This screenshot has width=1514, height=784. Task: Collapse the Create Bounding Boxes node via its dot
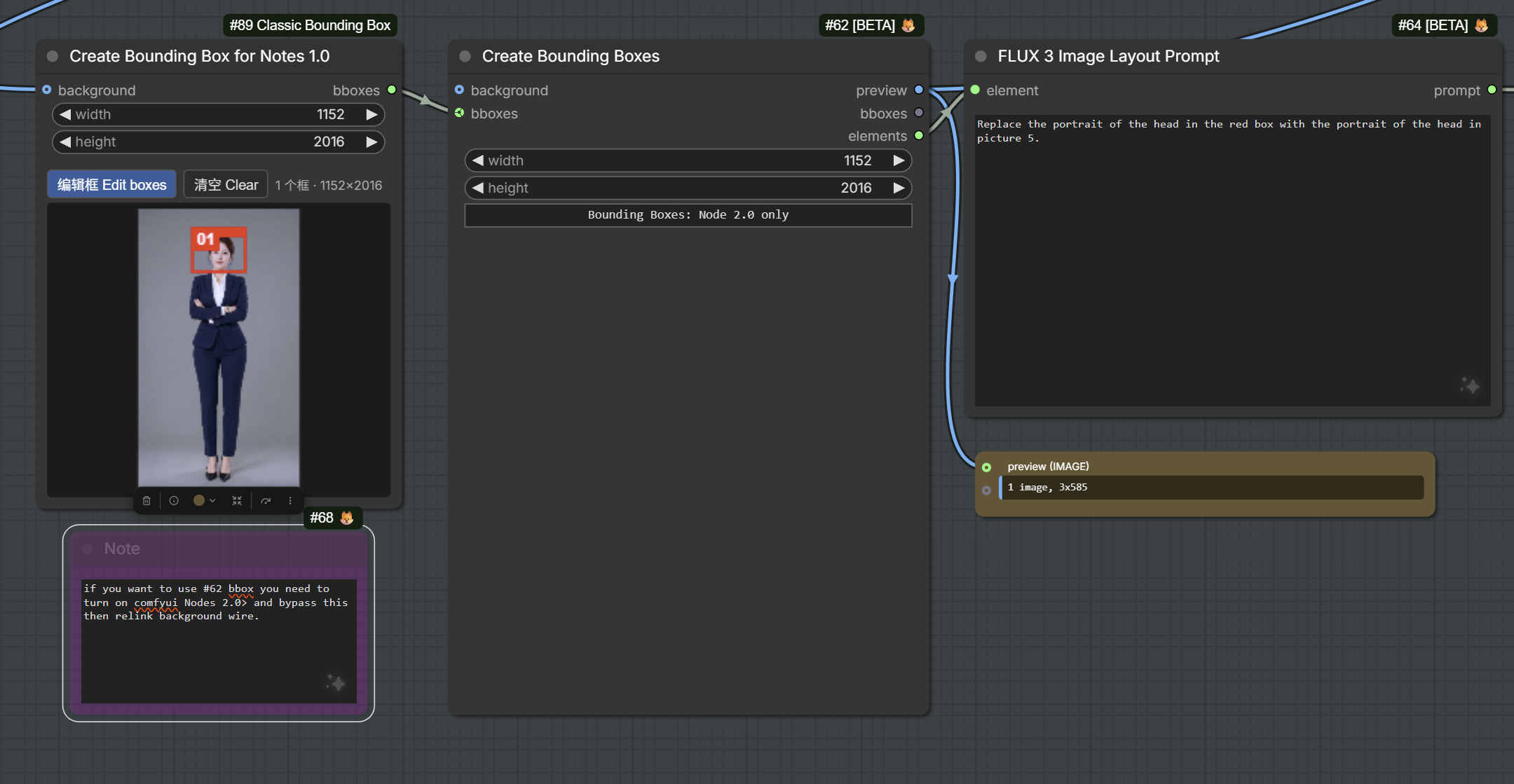click(465, 56)
